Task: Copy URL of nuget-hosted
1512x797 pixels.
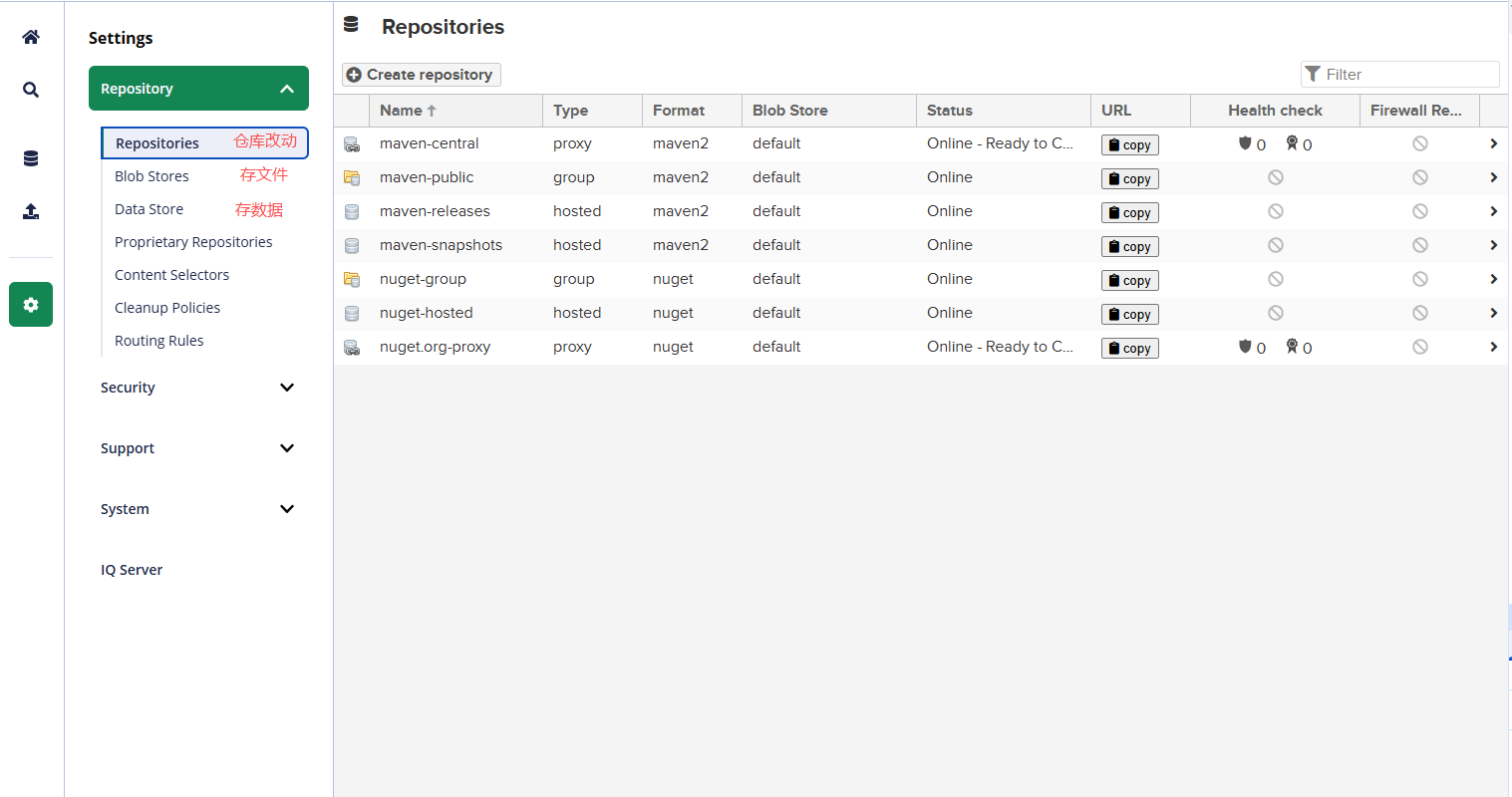Action: [x=1129, y=314]
